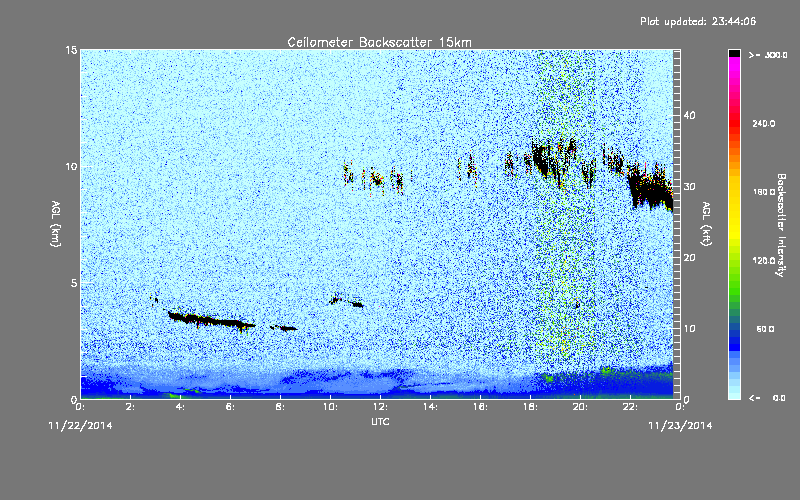Image resolution: width=800 pixels, height=500 pixels.
Task: Click the '2:' hour tick label
Action: [x=130, y=407]
